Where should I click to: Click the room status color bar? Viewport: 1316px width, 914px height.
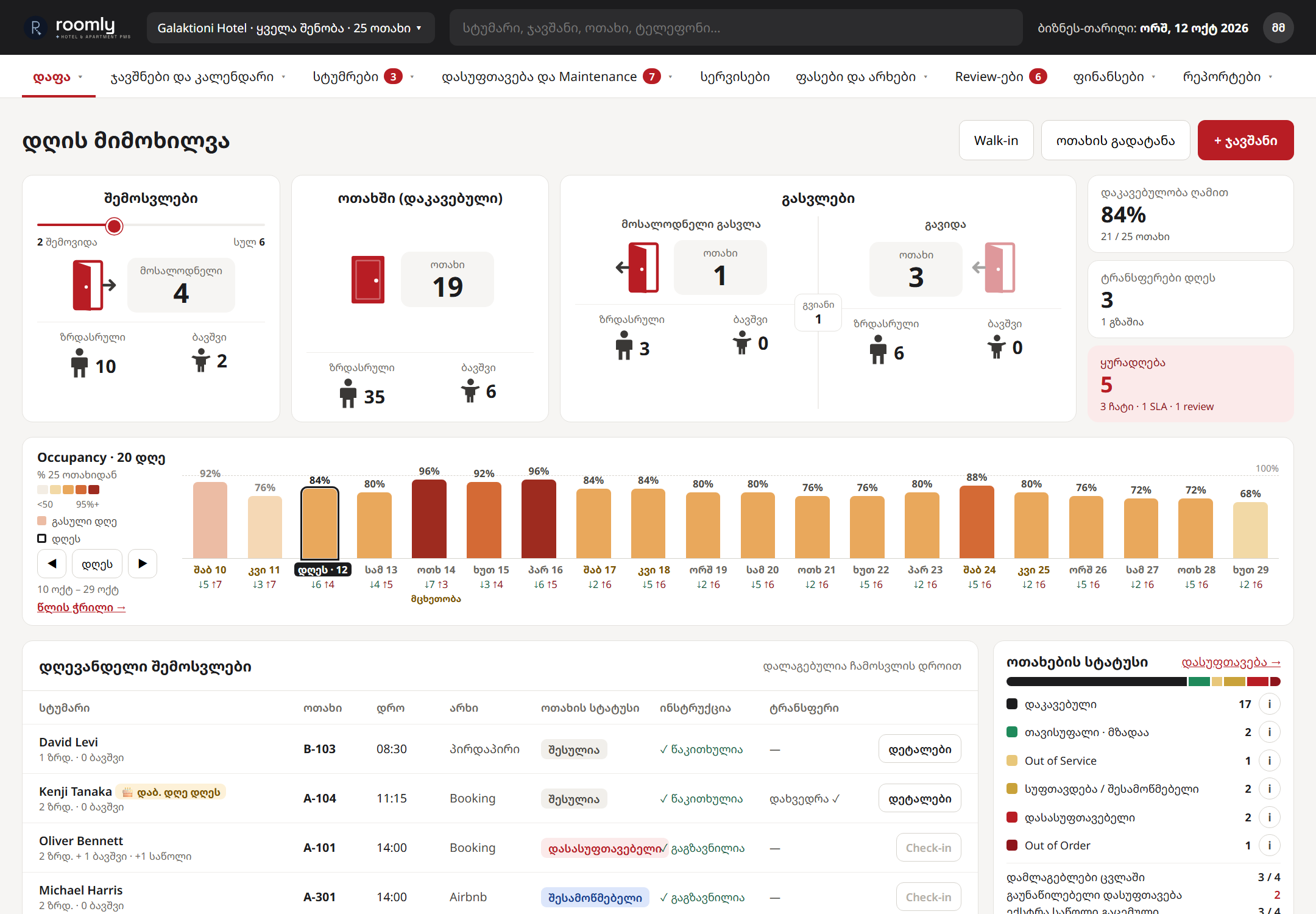1144,681
